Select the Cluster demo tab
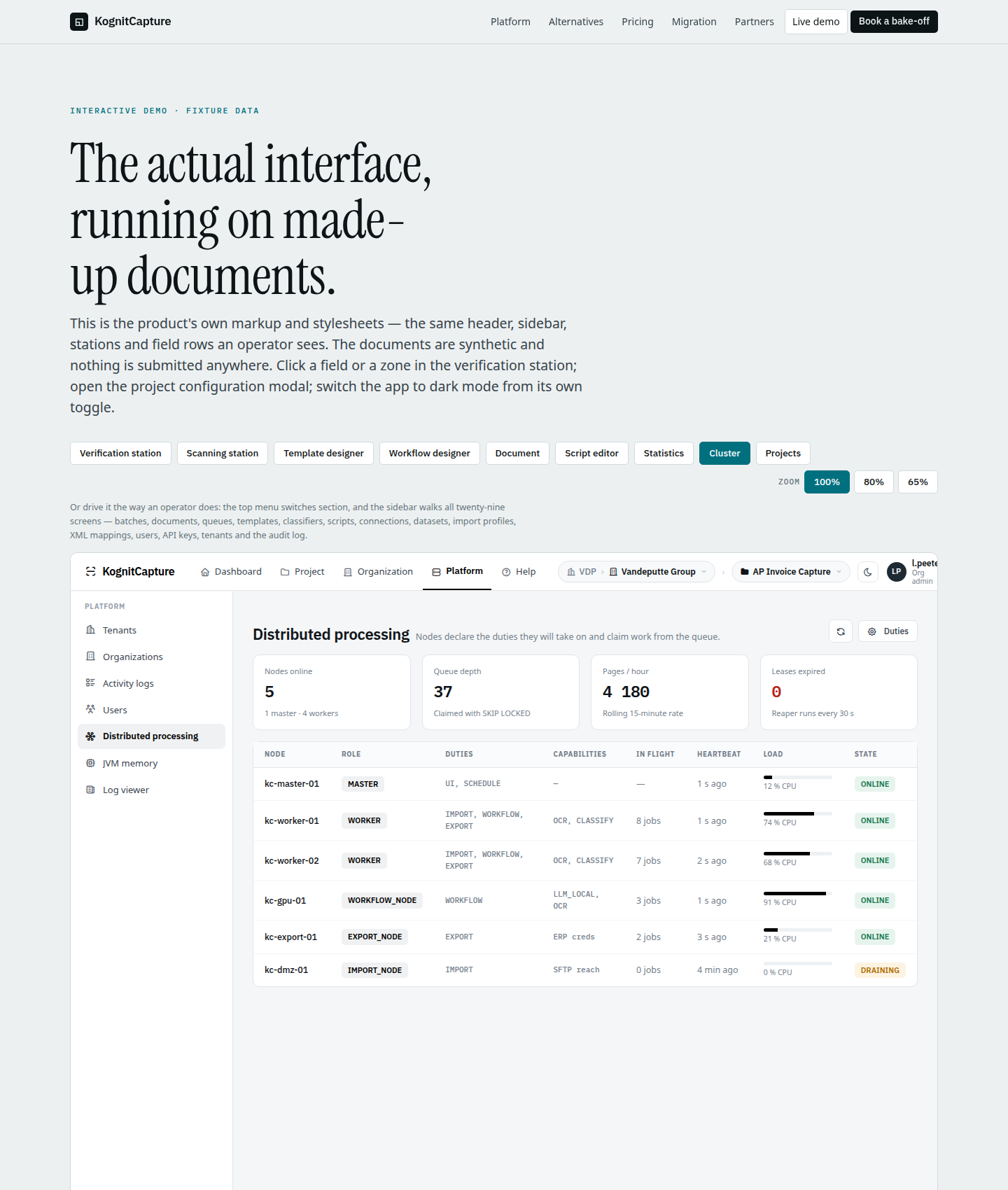 tap(724, 454)
